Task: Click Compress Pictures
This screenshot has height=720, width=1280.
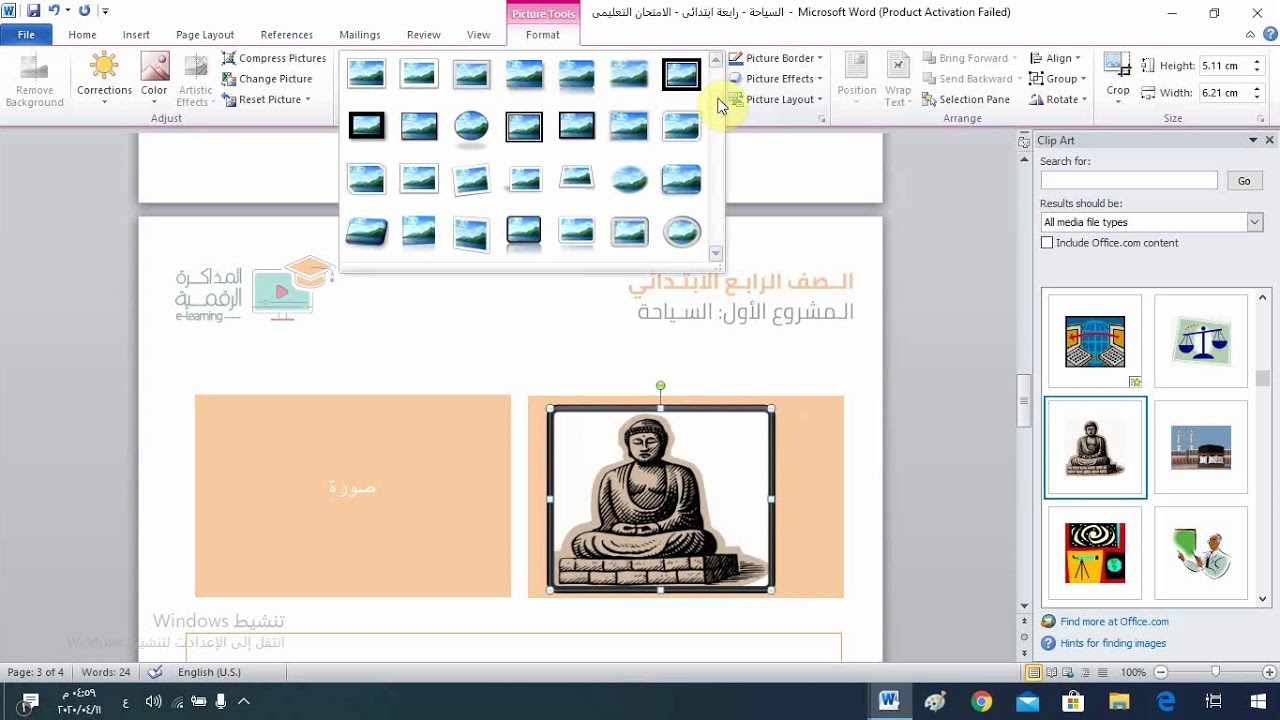Action: [x=274, y=58]
